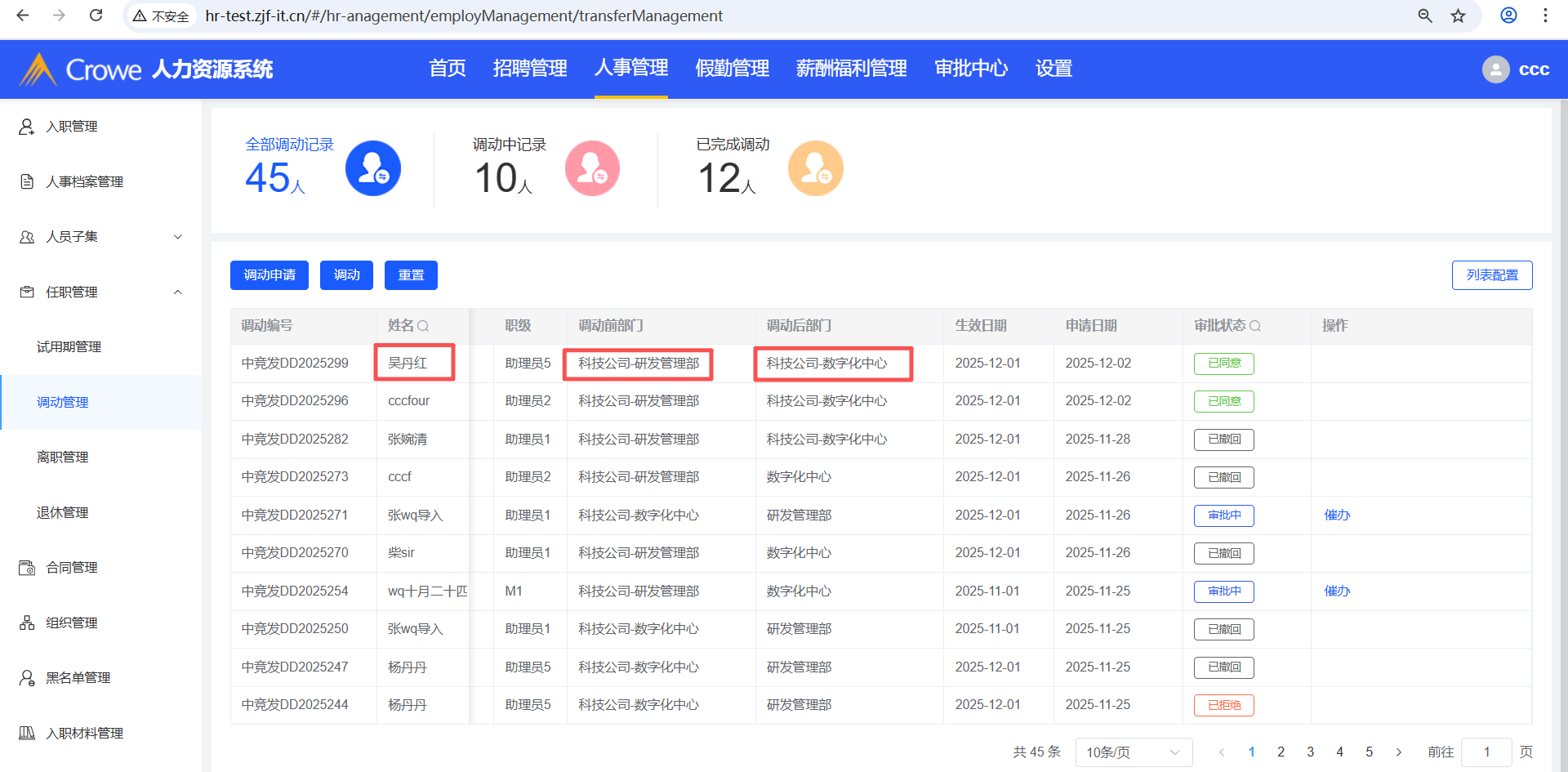
Task: Click the search icon beside 姓名 column header
Action: (x=423, y=326)
